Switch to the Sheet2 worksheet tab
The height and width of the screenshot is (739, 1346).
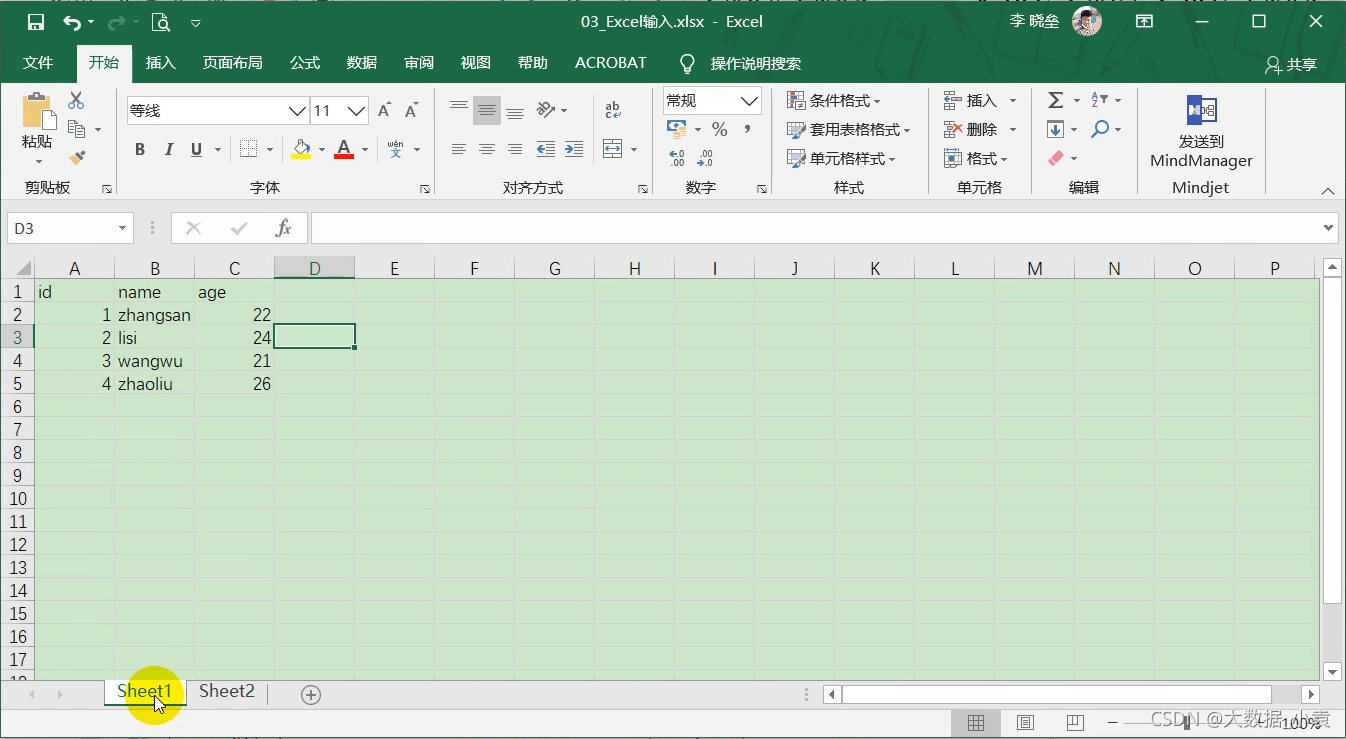click(227, 691)
